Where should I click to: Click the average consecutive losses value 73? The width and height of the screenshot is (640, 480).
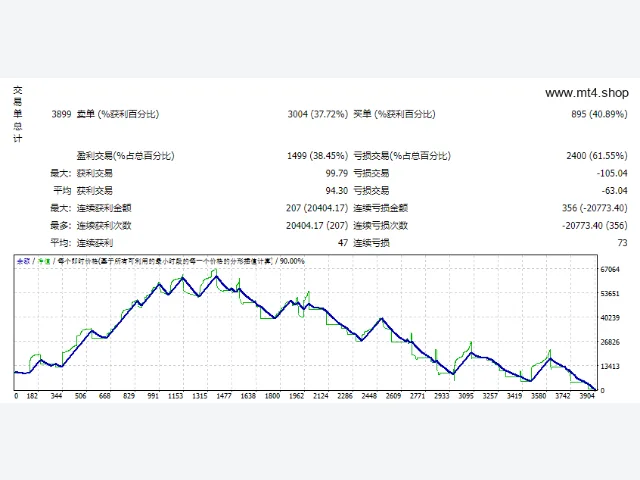click(x=622, y=243)
